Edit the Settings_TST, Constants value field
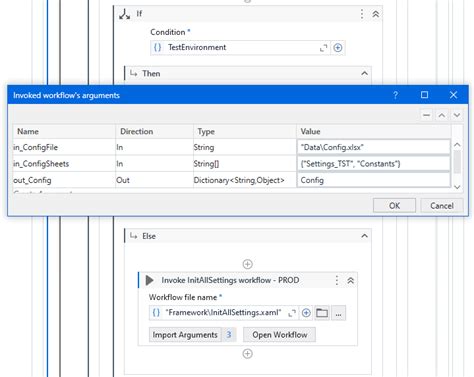Screen dimensions: 474x377 (x=374, y=163)
